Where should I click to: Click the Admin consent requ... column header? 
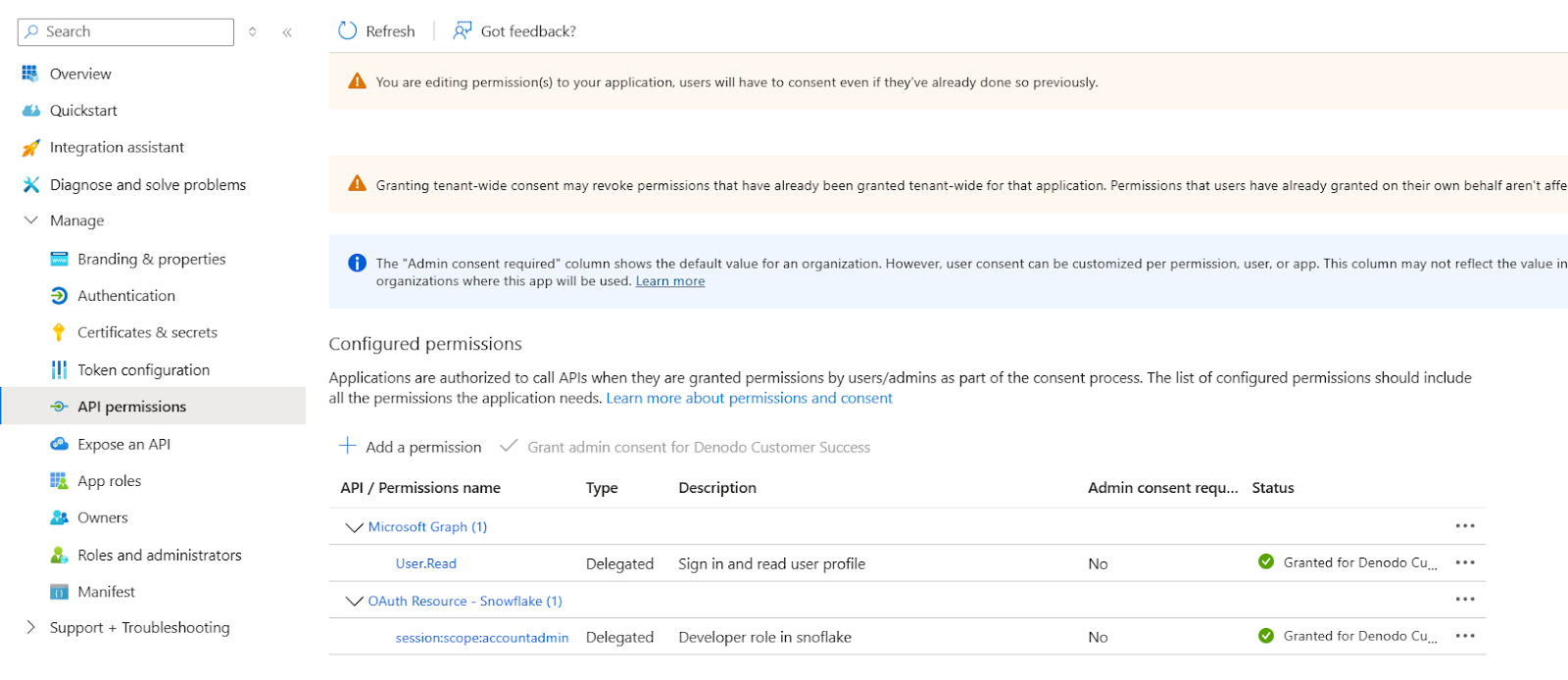point(1163,488)
